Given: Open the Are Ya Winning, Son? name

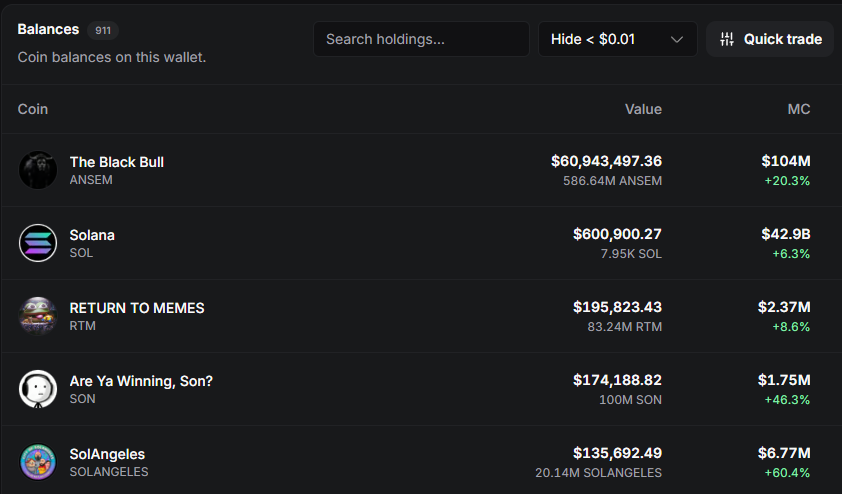Looking at the screenshot, I should [x=141, y=381].
